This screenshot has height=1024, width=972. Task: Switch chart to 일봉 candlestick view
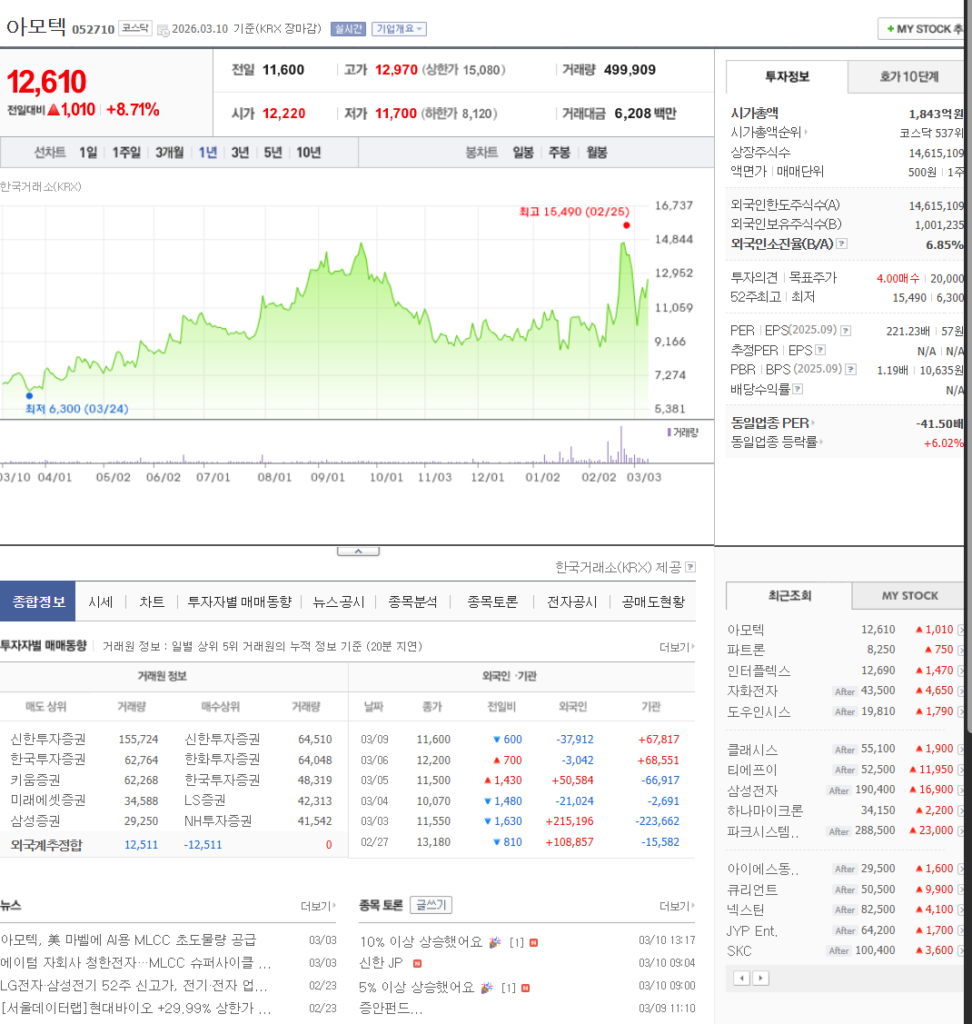click(x=523, y=152)
